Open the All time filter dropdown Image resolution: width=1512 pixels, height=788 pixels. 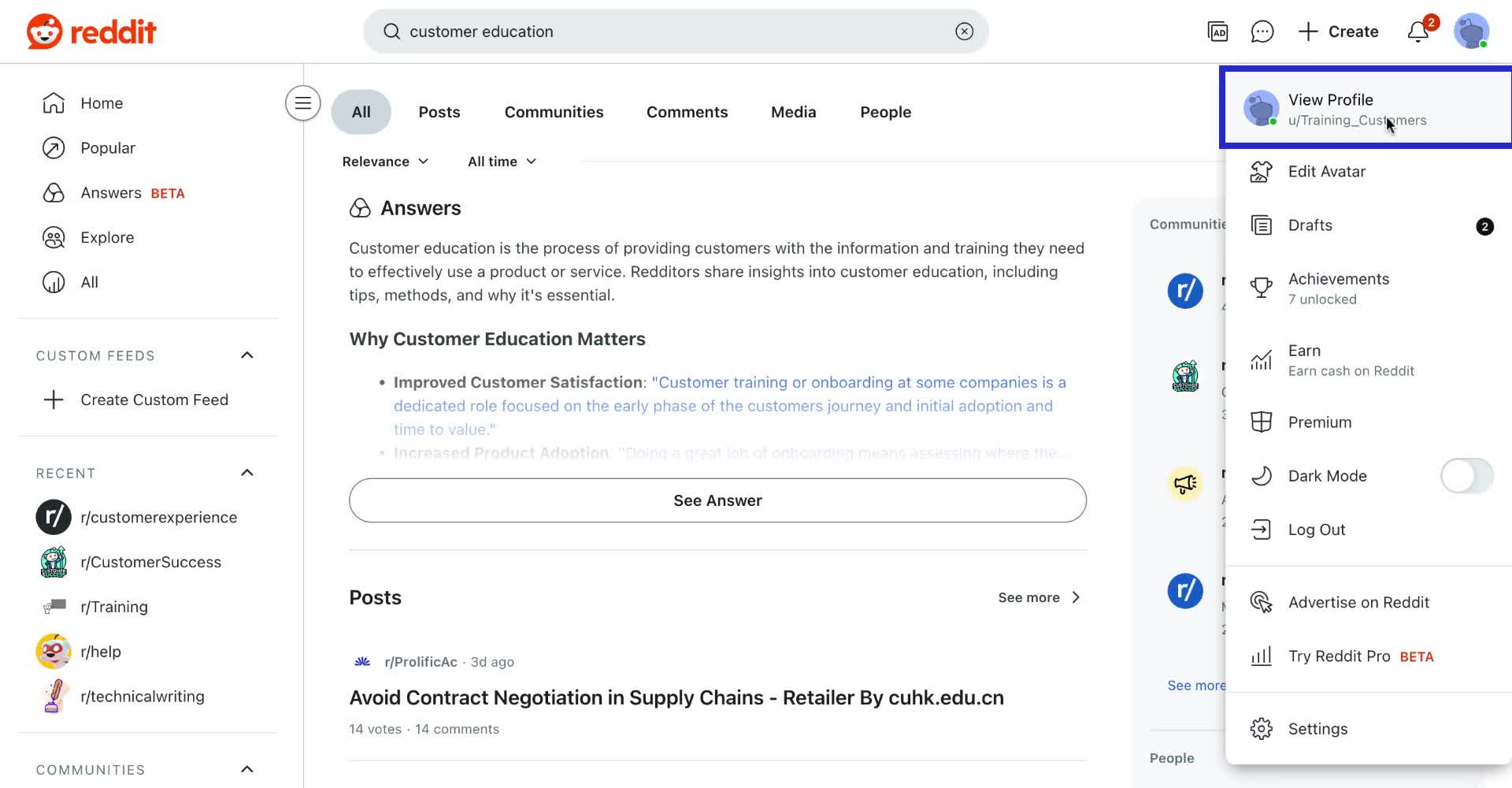tap(502, 162)
